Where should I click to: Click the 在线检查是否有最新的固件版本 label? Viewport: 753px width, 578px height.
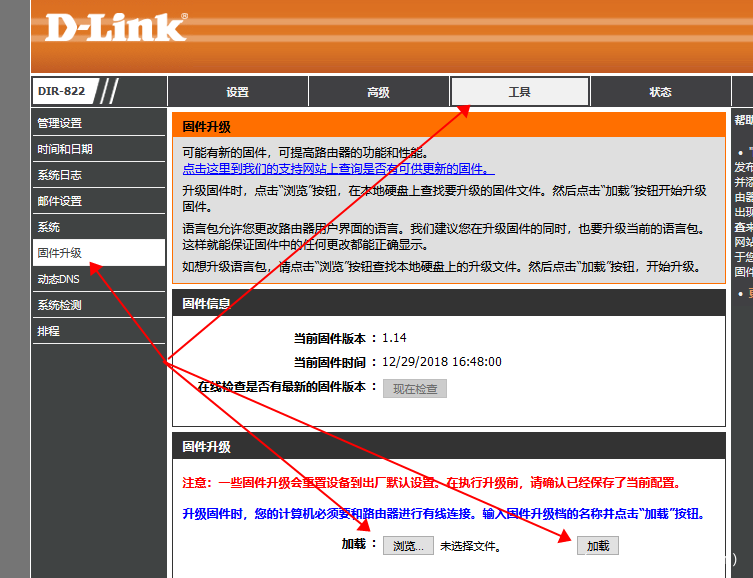coord(282,387)
